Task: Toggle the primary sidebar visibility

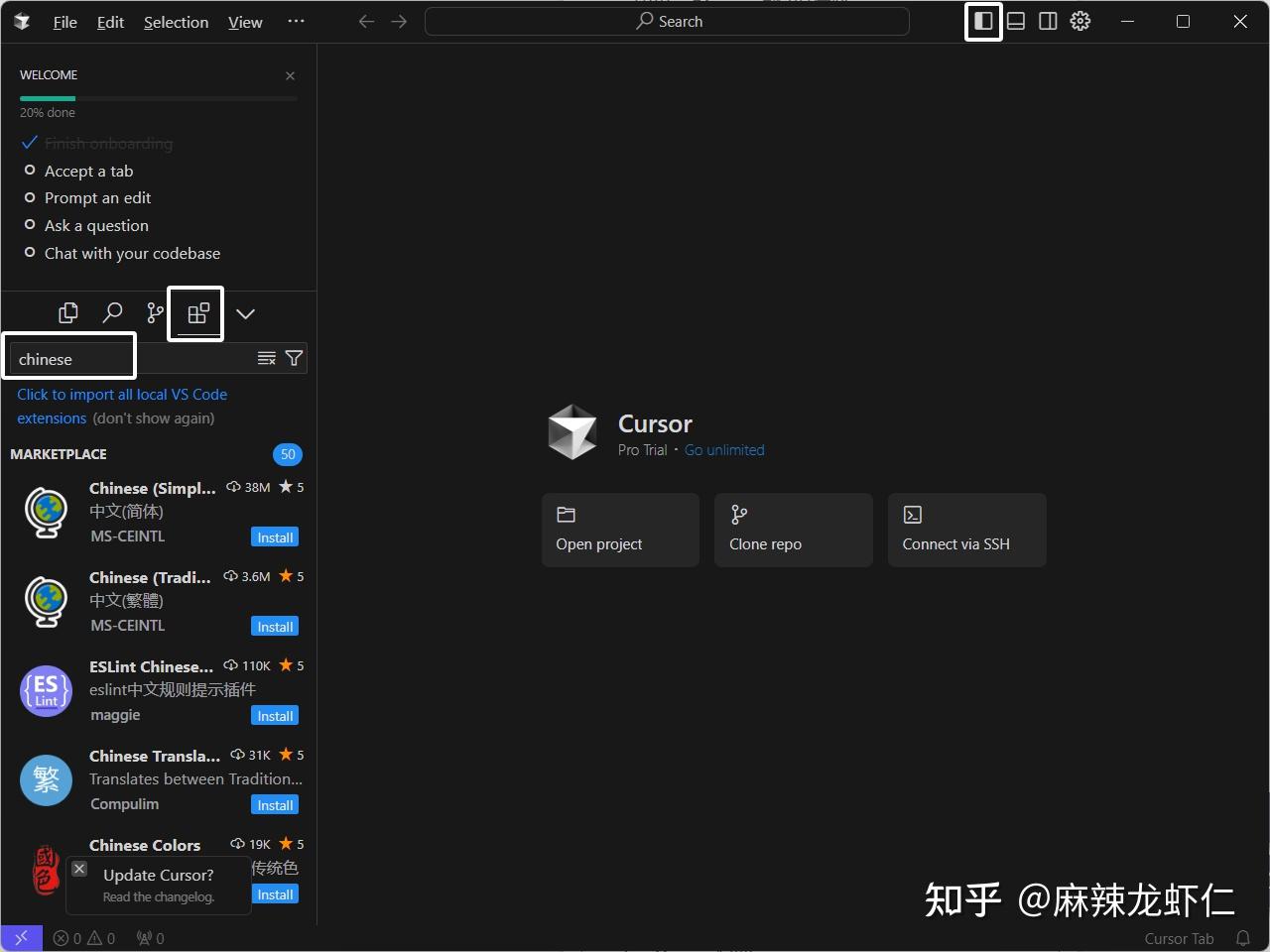Action: click(x=982, y=21)
